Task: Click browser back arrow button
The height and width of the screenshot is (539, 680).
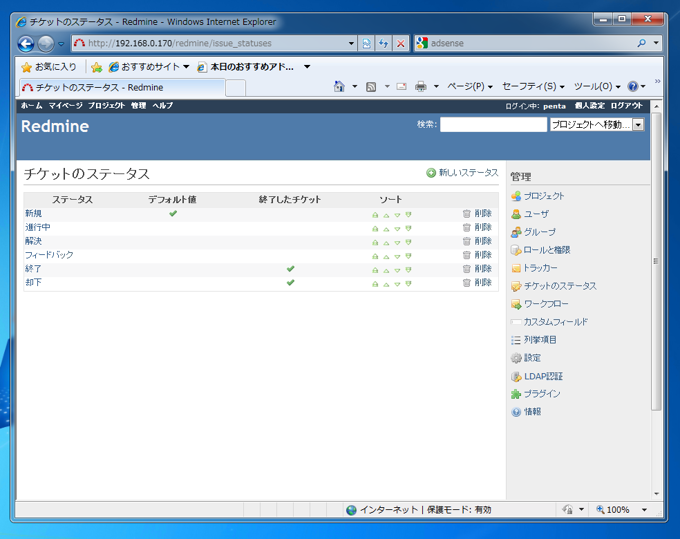Action: pos(26,44)
